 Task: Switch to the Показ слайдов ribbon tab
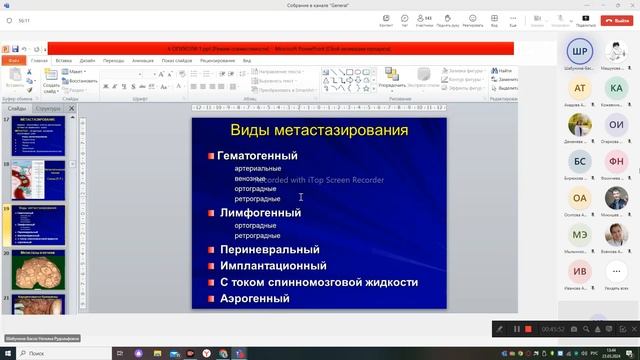click(177, 60)
